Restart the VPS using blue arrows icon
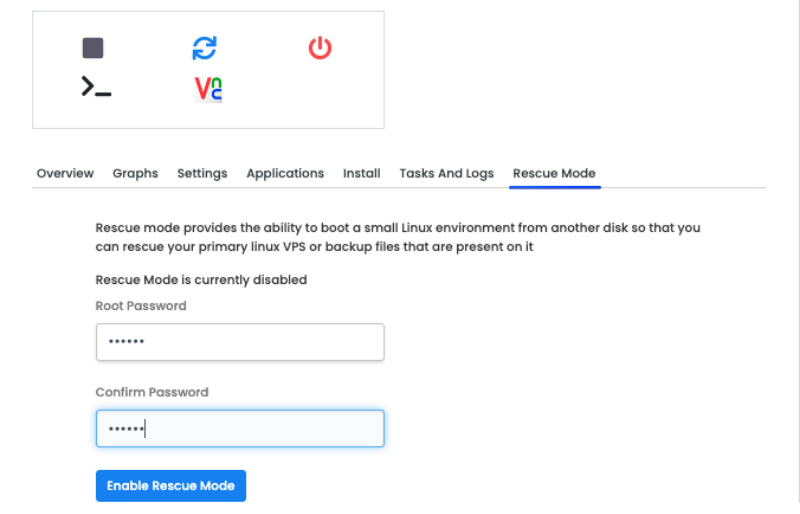 [205, 48]
